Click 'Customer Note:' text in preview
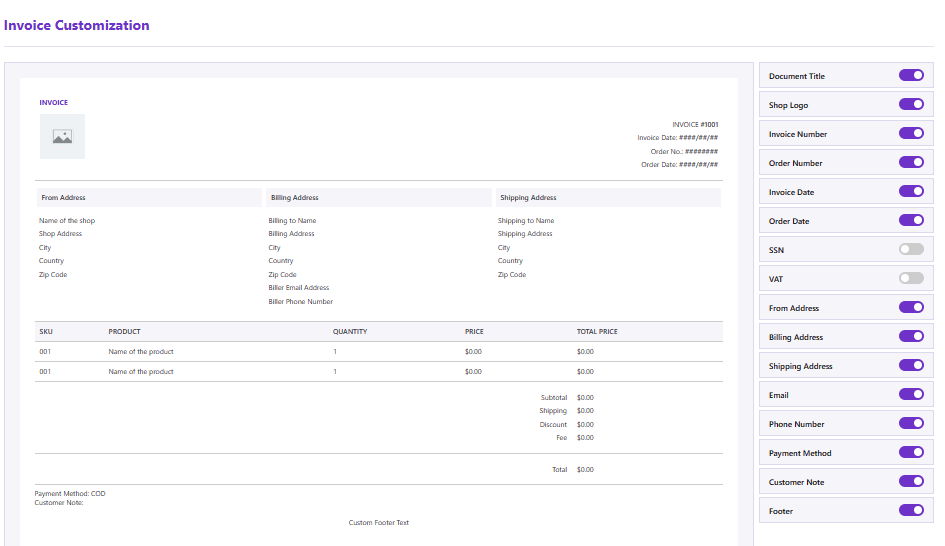 [59, 503]
